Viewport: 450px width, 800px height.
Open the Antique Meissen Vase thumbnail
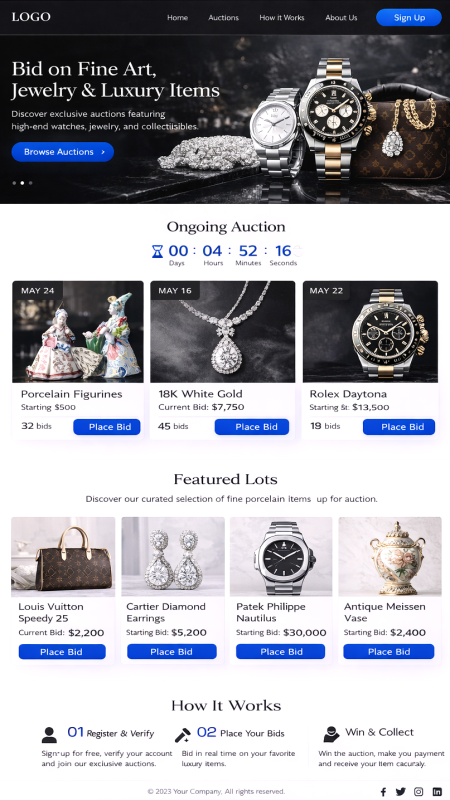click(390, 557)
